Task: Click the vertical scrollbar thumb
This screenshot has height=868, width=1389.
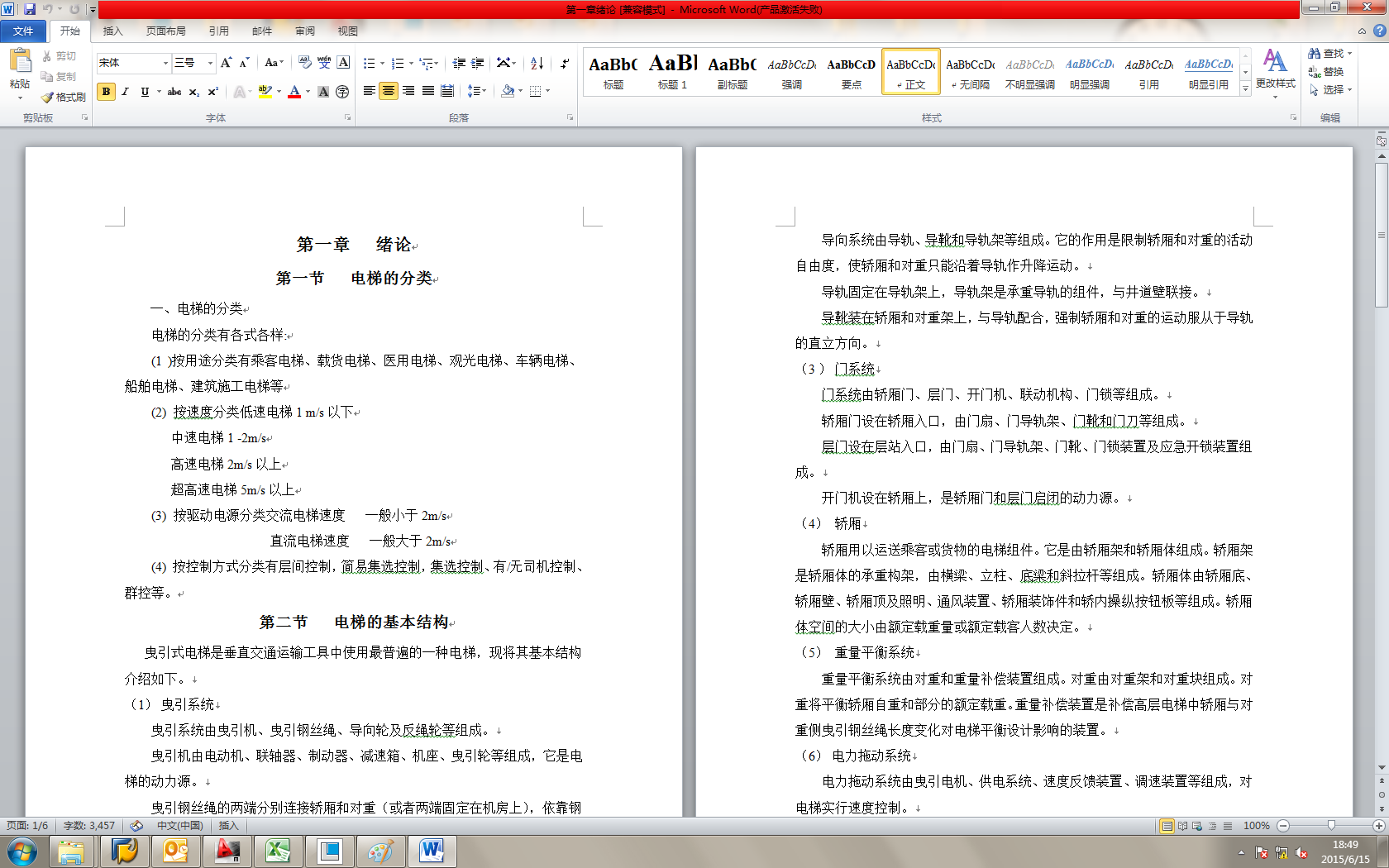Action: (x=1382, y=236)
